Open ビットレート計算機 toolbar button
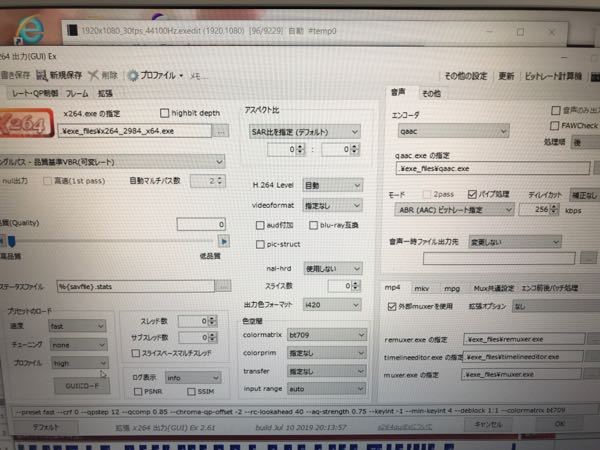This screenshot has height=450, width=600. [553, 76]
